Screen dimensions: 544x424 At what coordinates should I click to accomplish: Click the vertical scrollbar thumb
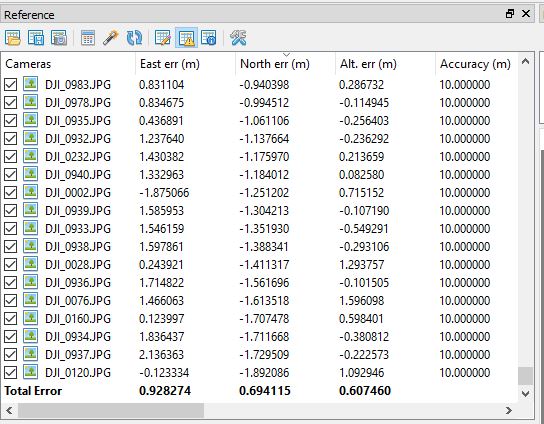[x=525, y=376]
